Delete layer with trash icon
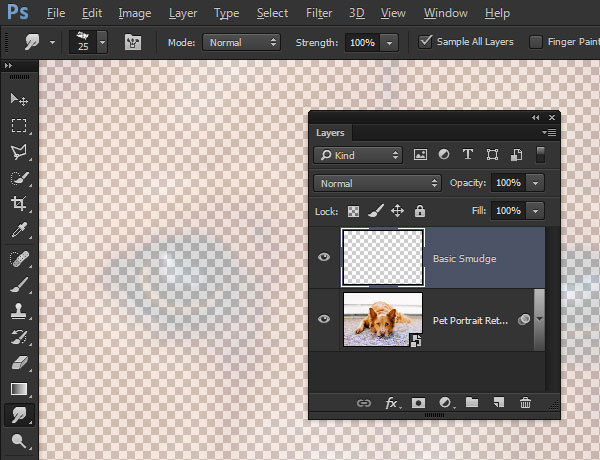 pos(525,403)
